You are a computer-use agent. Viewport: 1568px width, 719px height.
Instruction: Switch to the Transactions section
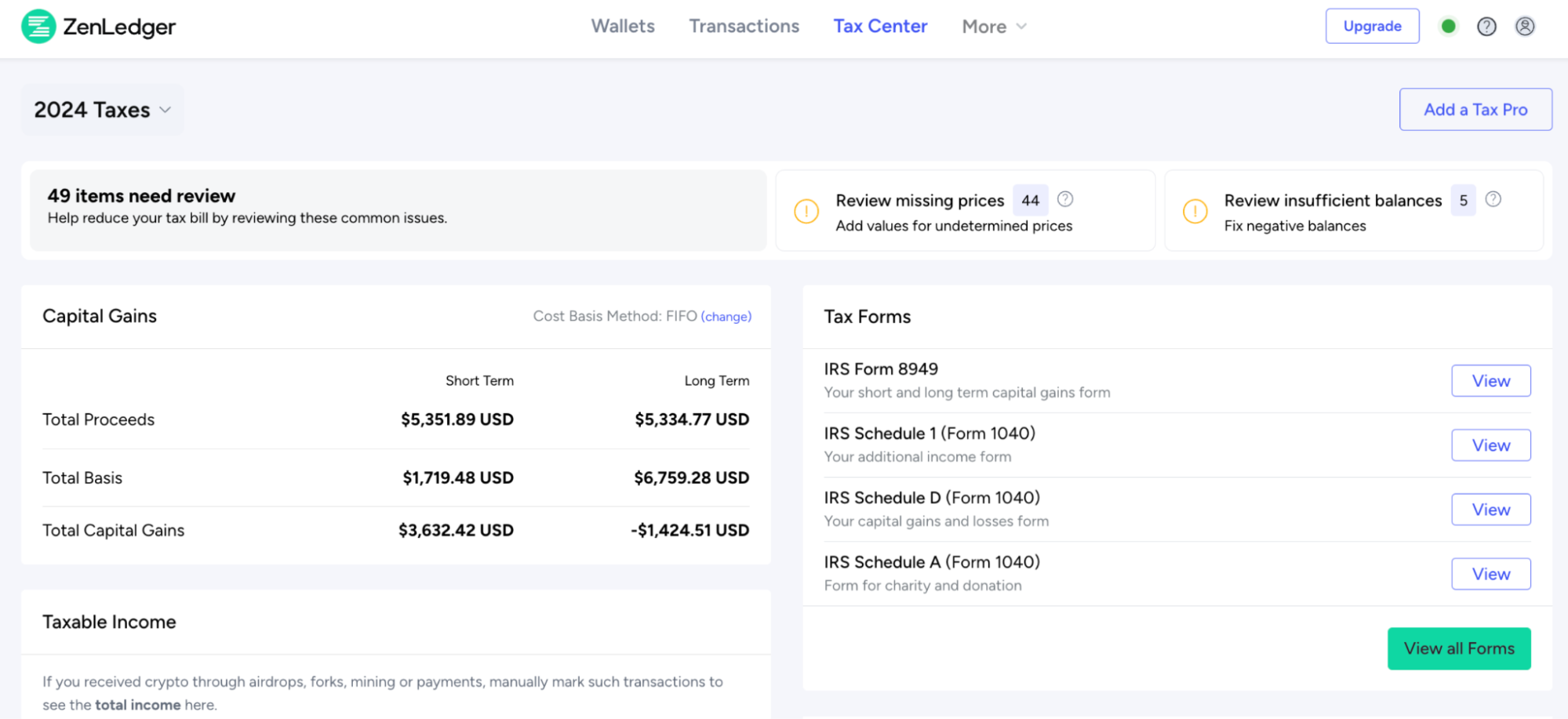pyautogui.click(x=744, y=26)
